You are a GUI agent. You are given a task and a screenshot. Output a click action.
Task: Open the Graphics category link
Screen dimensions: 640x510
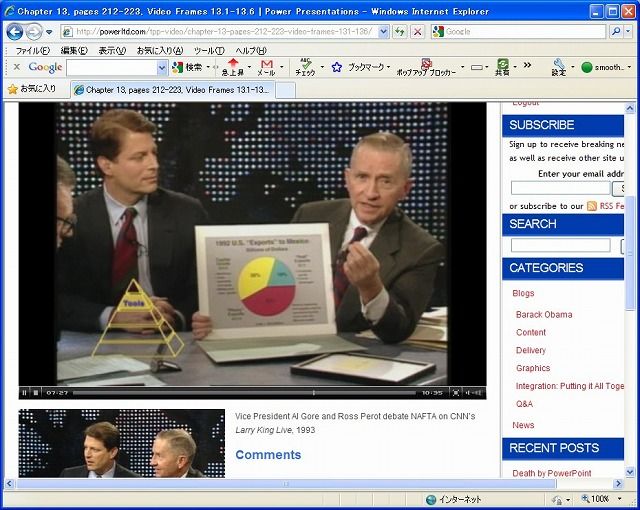click(533, 368)
